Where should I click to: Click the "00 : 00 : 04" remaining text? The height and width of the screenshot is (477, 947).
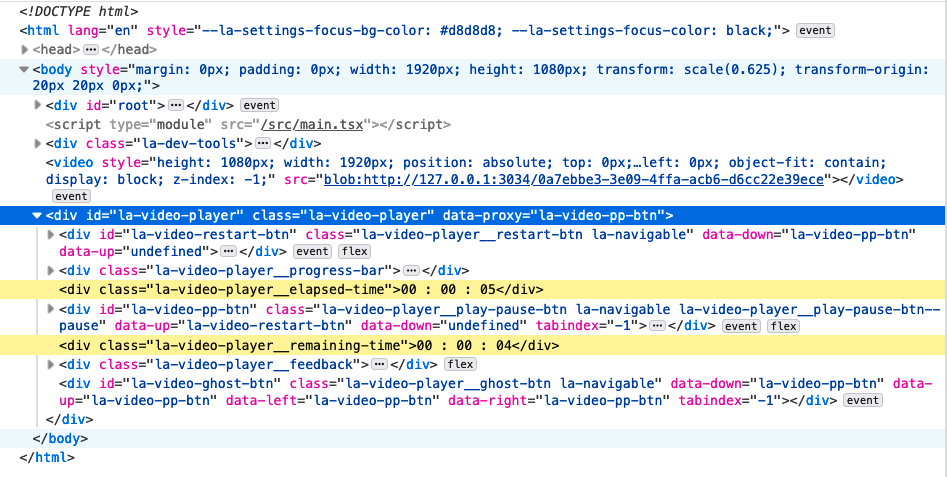pos(464,345)
